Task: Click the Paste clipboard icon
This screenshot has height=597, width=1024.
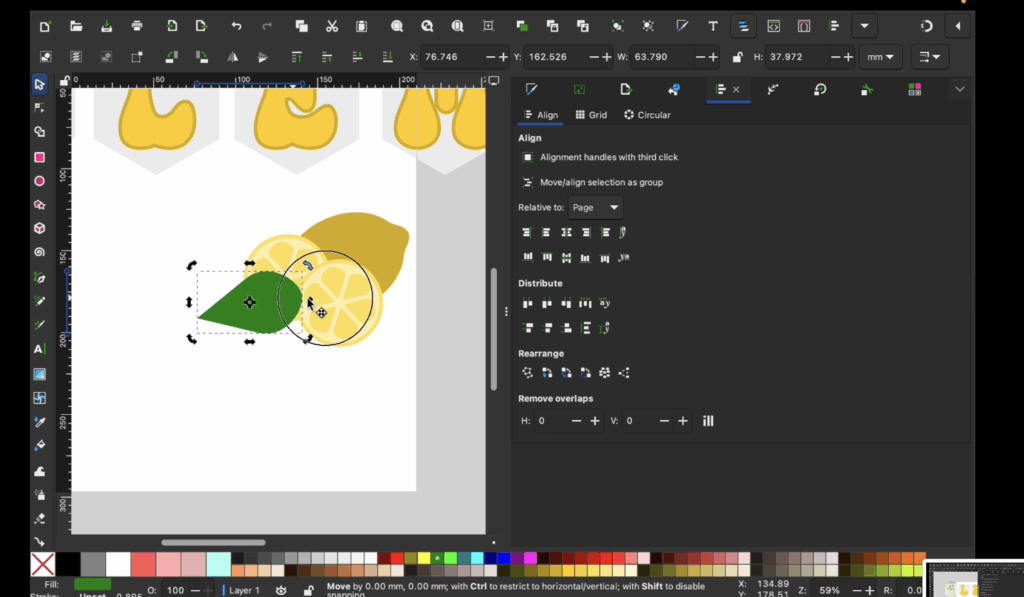Action: click(361, 26)
